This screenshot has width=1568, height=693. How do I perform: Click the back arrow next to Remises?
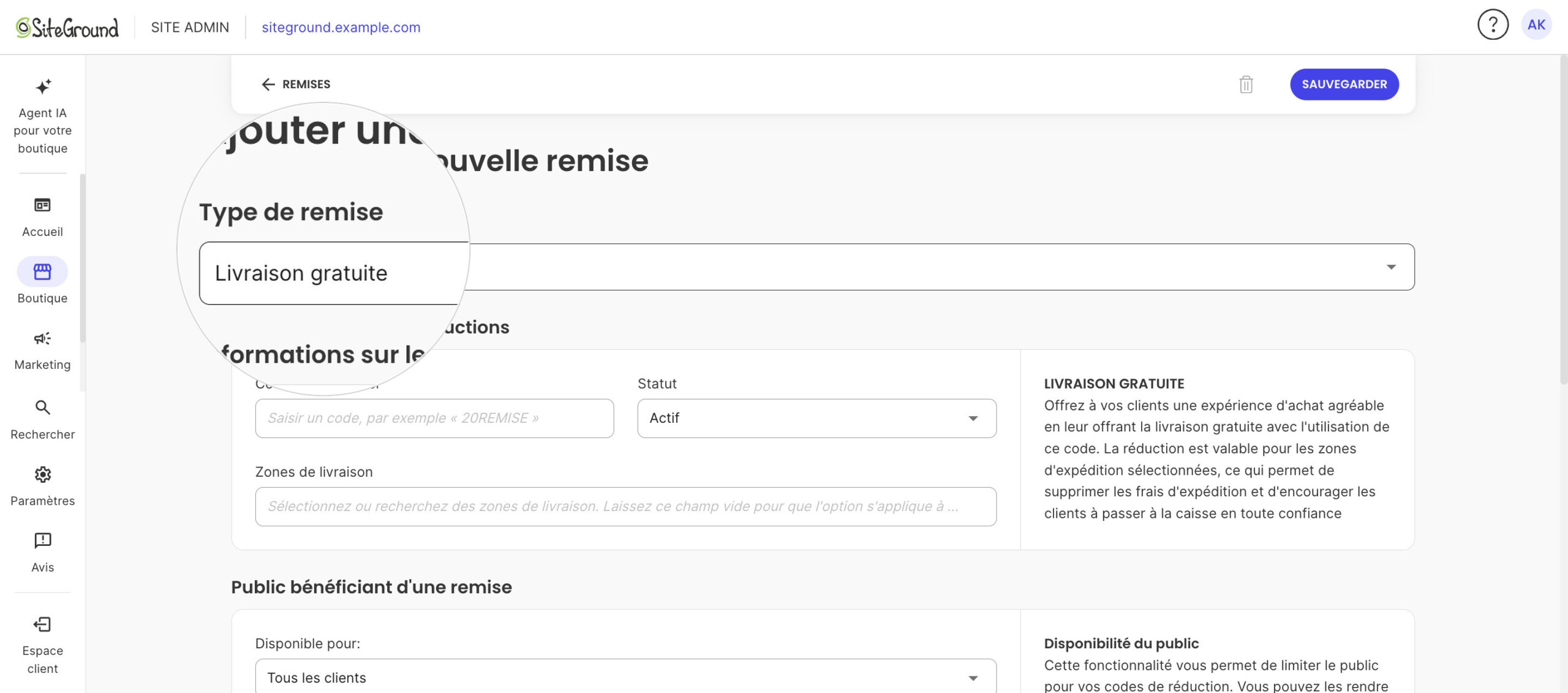pos(268,85)
